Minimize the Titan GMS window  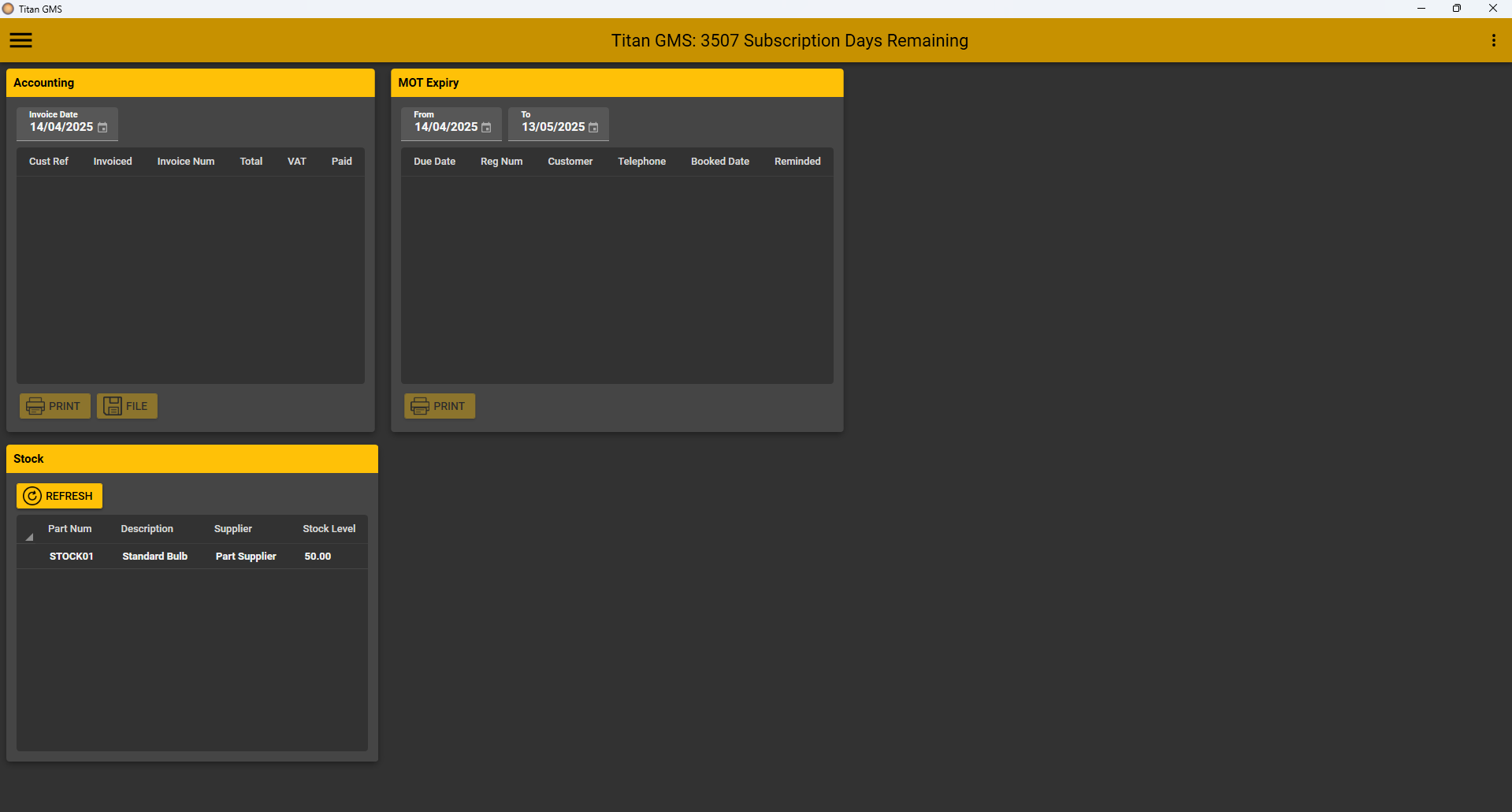coord(1421,9)
